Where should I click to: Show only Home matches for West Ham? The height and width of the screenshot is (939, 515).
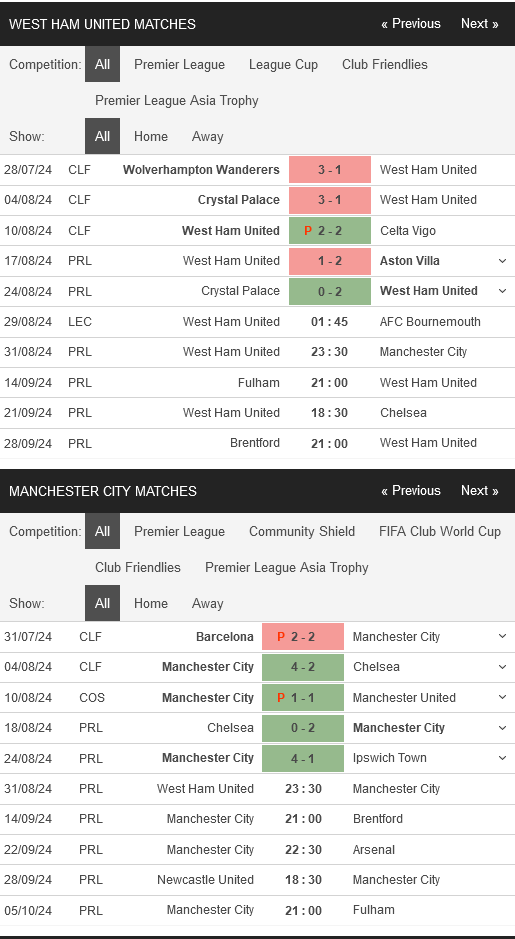(x=151, y=137)
